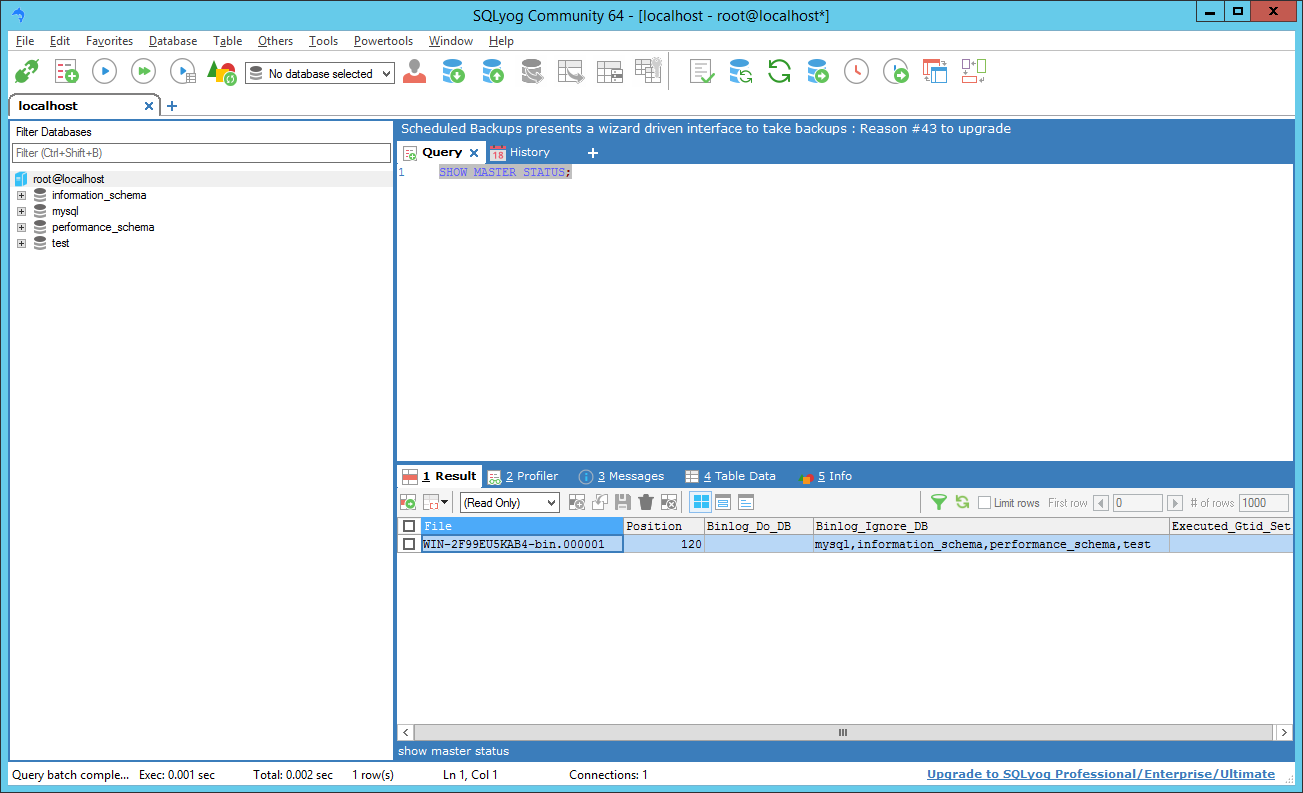Switch to form view icon
1303x793 pixels.
click(x=723, y=503)
